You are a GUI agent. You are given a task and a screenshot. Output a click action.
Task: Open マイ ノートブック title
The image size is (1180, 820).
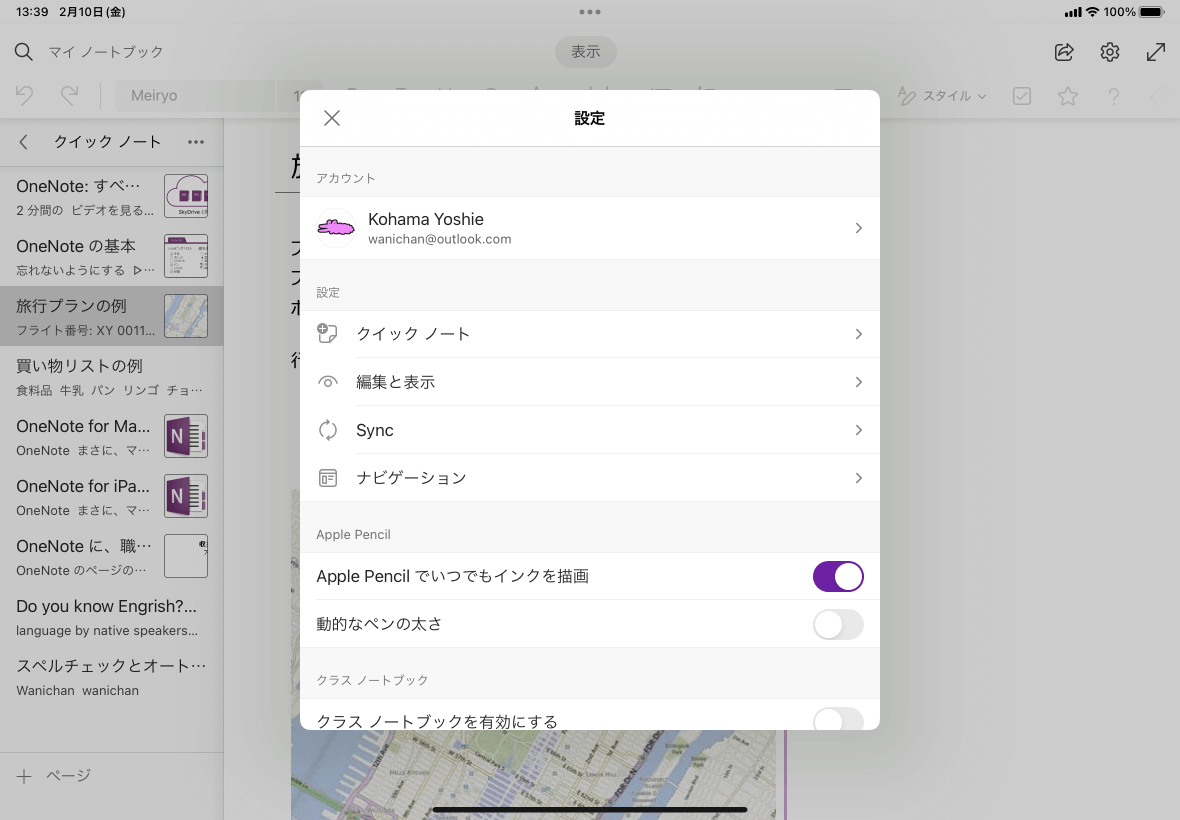click(x=105, y=52)
